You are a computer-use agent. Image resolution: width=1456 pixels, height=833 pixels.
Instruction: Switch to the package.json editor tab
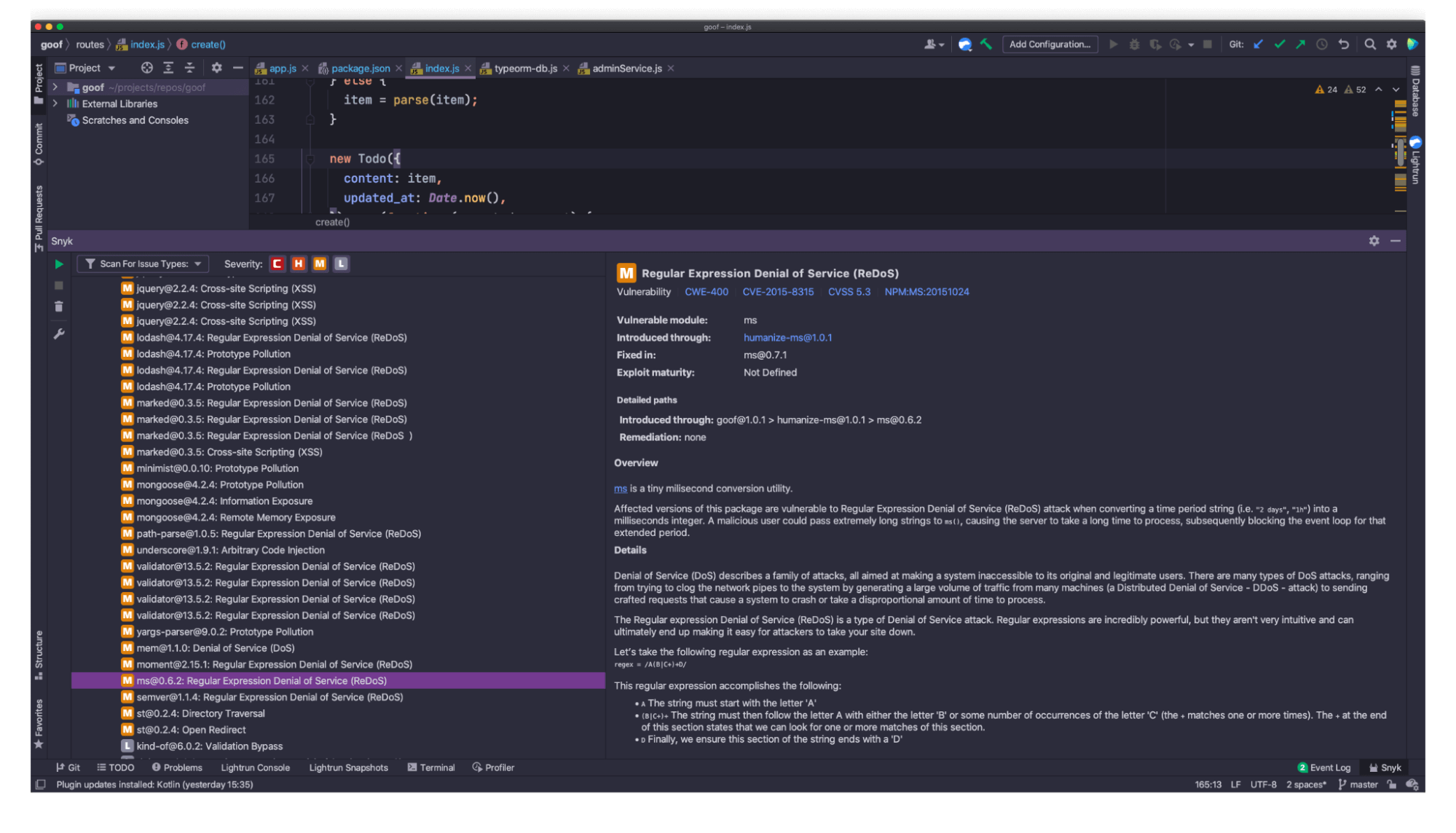360,68
